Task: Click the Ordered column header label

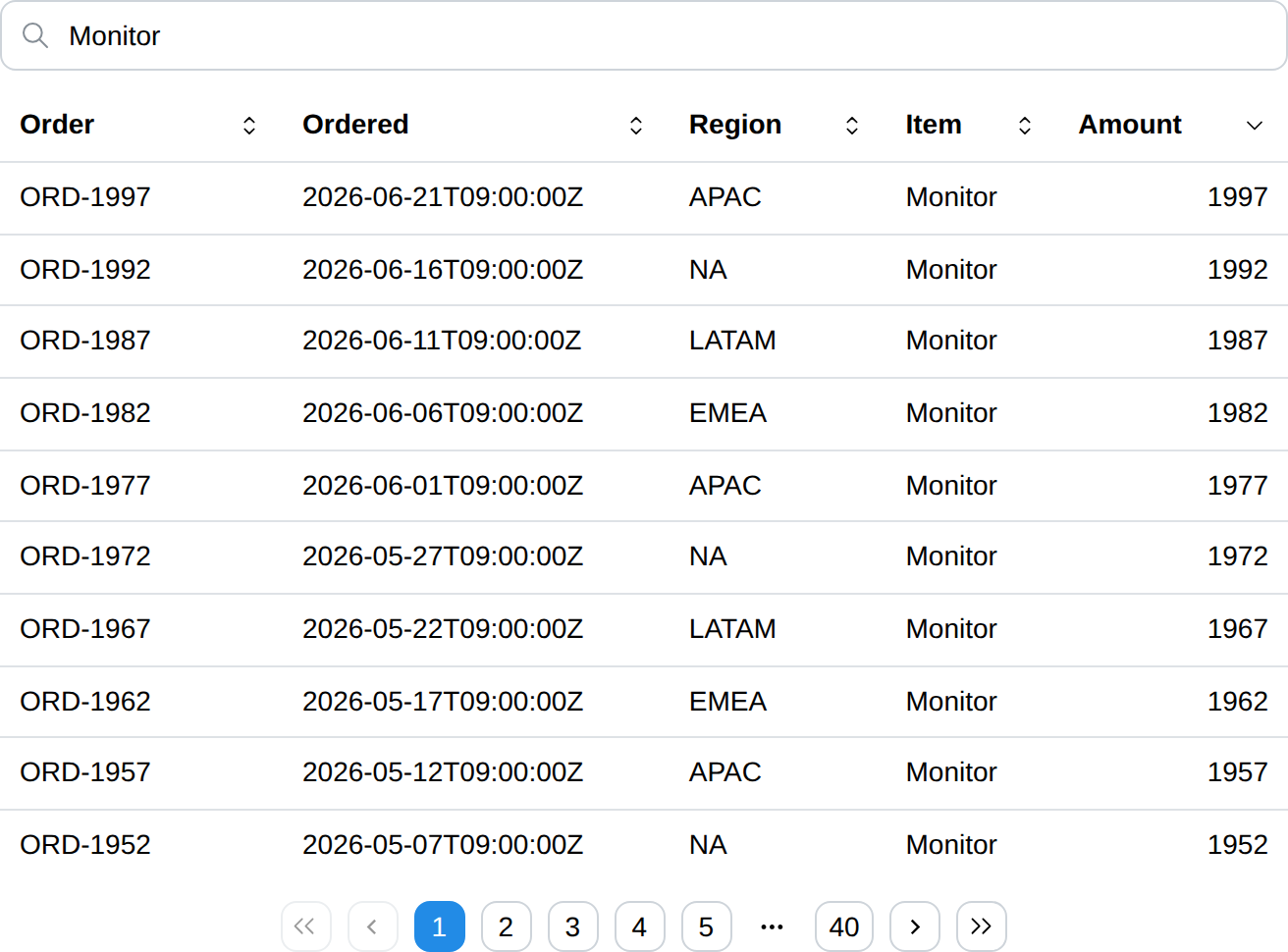Action: coord(355,125)
